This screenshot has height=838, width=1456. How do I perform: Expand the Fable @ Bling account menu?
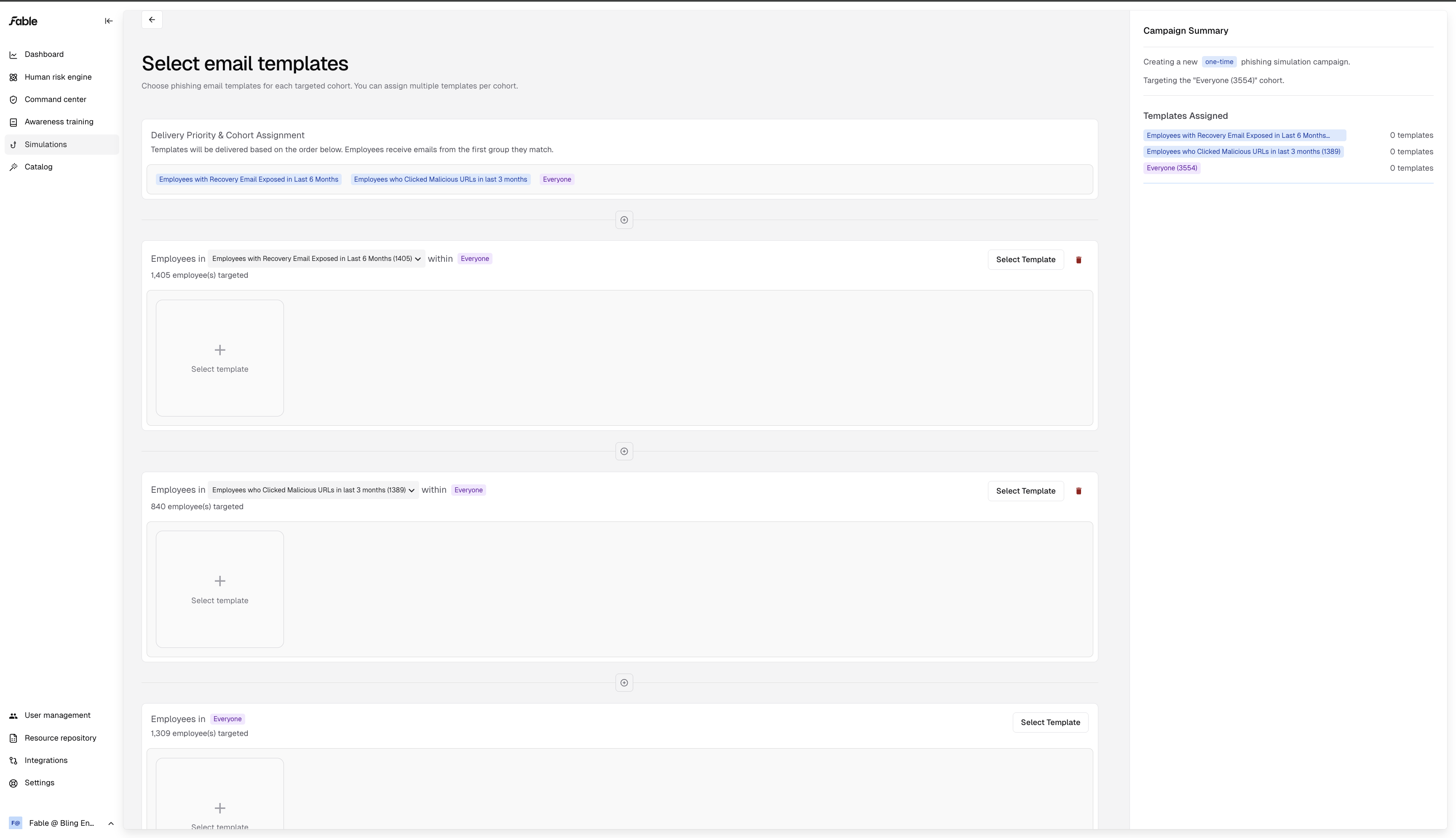111,824
